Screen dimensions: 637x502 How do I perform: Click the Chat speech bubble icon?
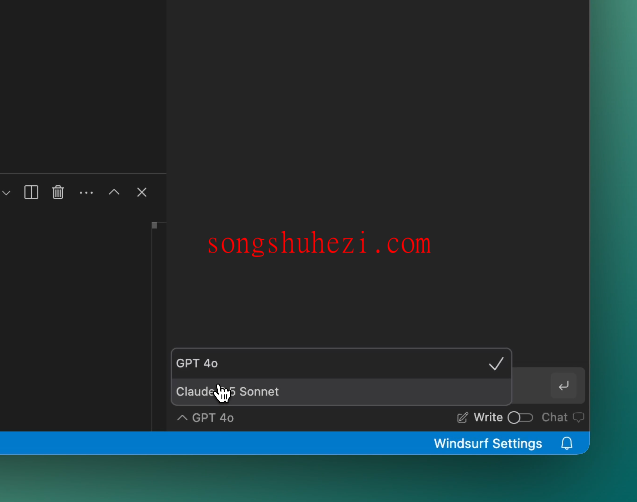[578, 418]
